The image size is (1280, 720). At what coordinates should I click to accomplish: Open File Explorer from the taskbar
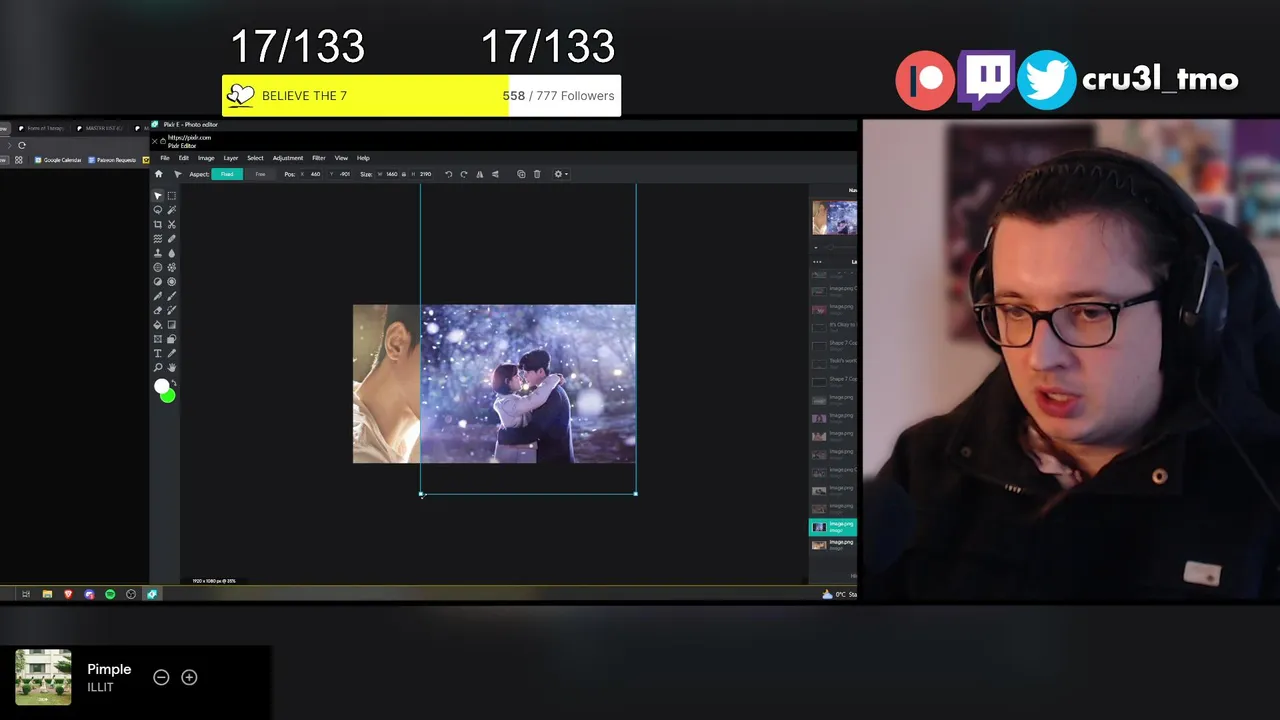[47, 594]
